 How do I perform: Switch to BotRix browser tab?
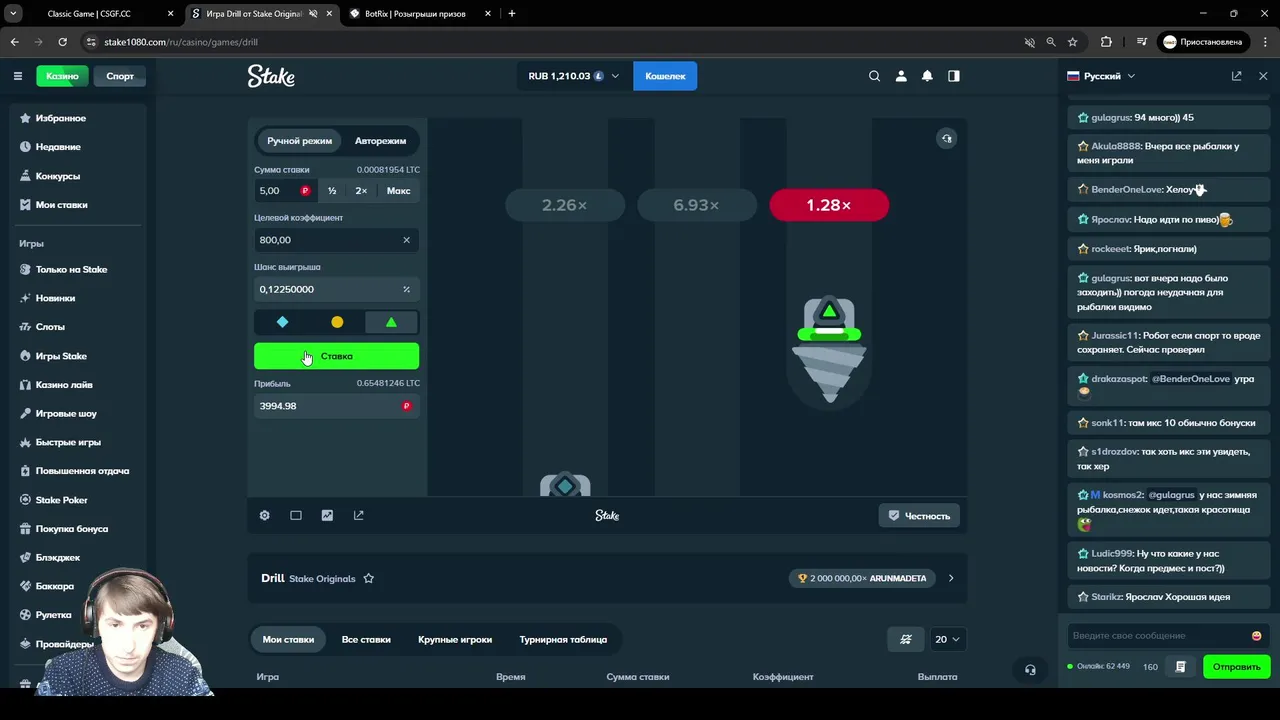click(x=415, y=14)
